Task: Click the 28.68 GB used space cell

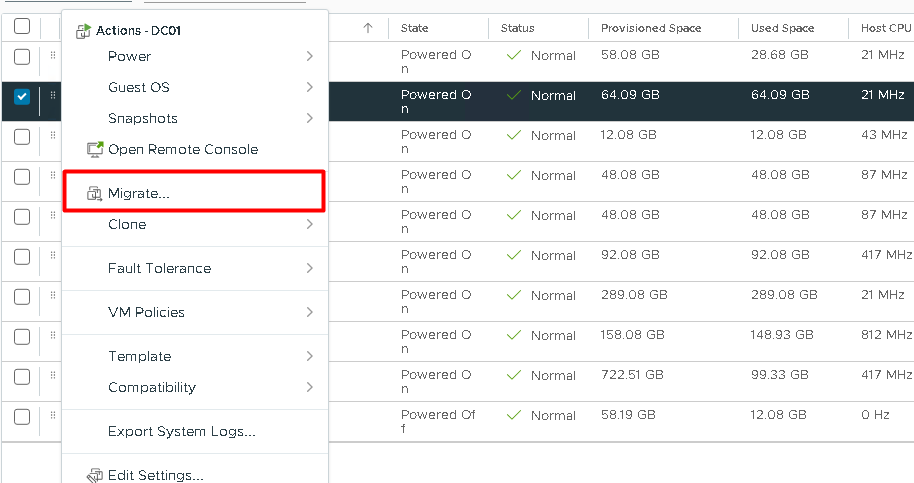Action: [x=780, y=55]
